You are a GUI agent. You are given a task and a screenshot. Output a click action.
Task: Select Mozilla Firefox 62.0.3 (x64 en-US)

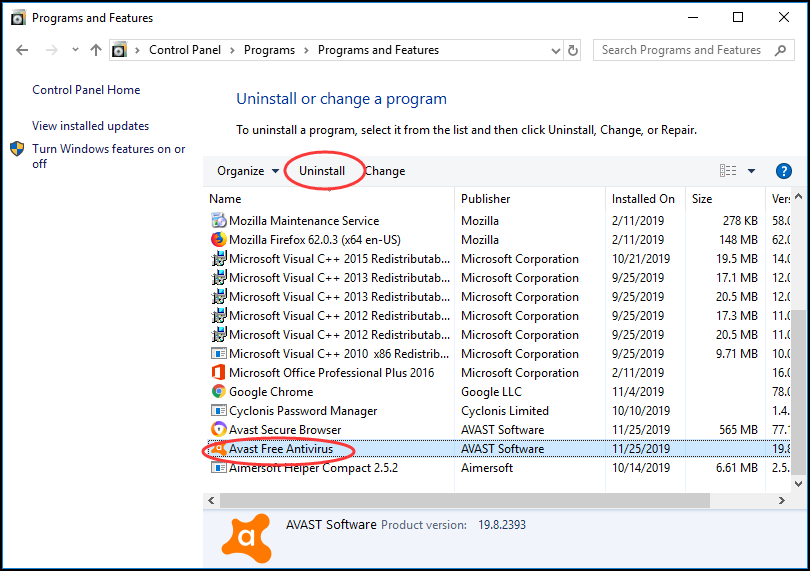tap(315, 240)
